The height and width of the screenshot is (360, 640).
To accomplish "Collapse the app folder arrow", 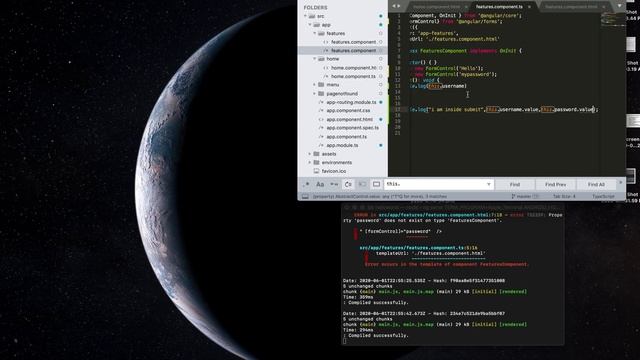I will (310, 25).
